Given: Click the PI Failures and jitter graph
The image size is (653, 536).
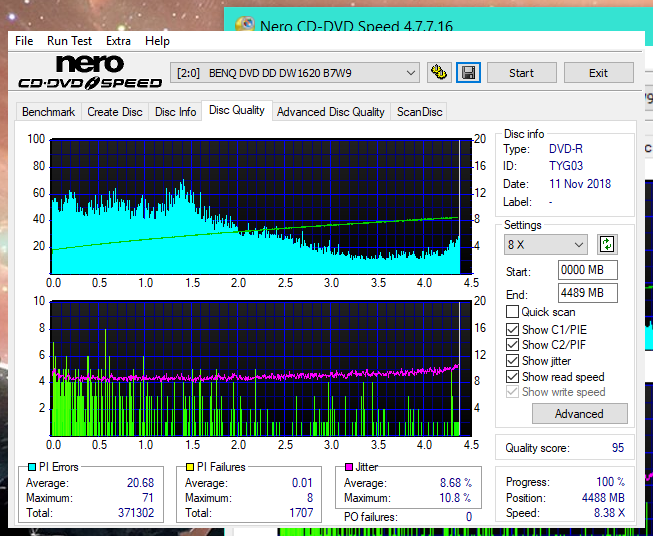Looking at the screenshot, I should pos(261,368).
